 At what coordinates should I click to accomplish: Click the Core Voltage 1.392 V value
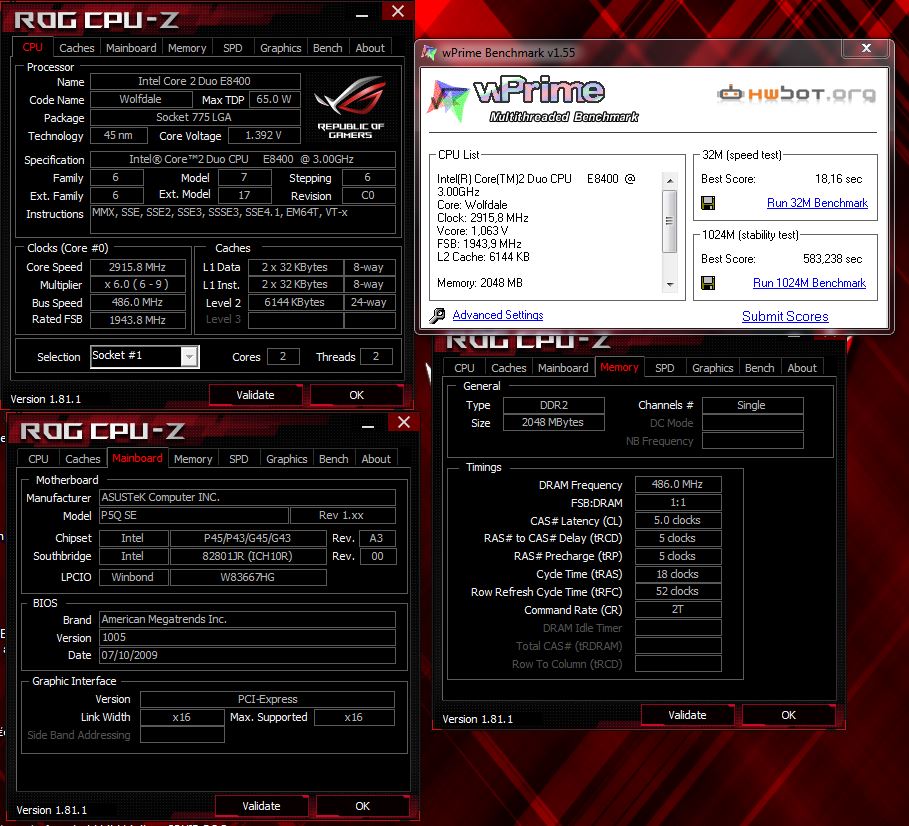click(x=264, y=136)
